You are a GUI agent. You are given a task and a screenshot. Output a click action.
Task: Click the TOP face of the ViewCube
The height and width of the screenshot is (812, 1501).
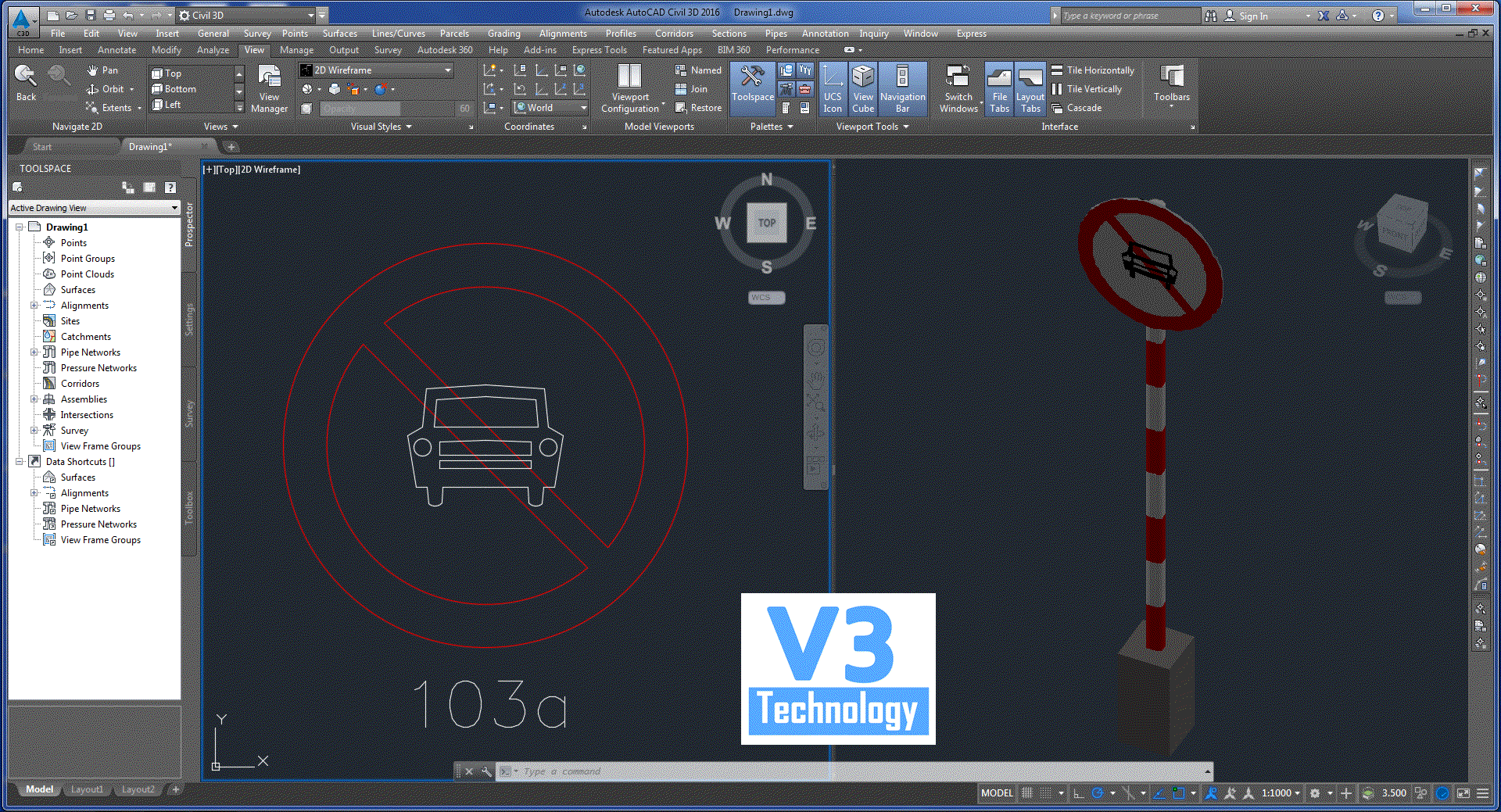[766, 223]
